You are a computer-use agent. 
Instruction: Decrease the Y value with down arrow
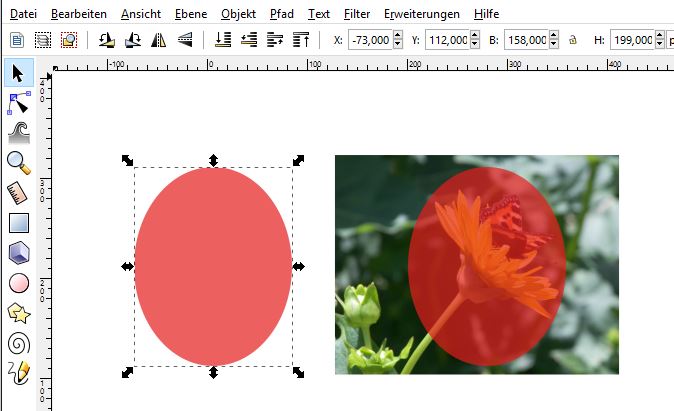(x=475, y=44)
